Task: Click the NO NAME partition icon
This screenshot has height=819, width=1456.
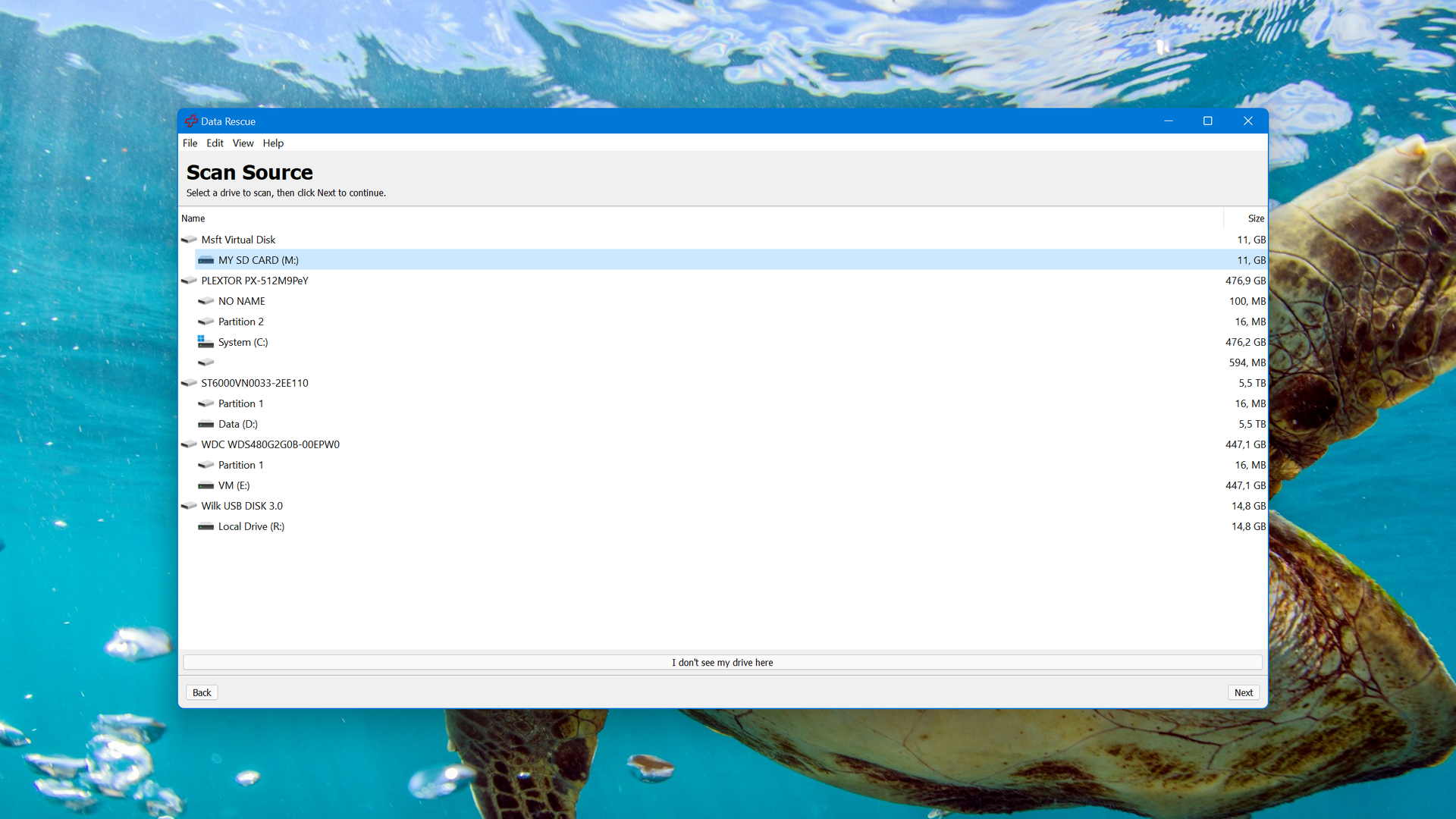Action: click(x=206, y=301)
